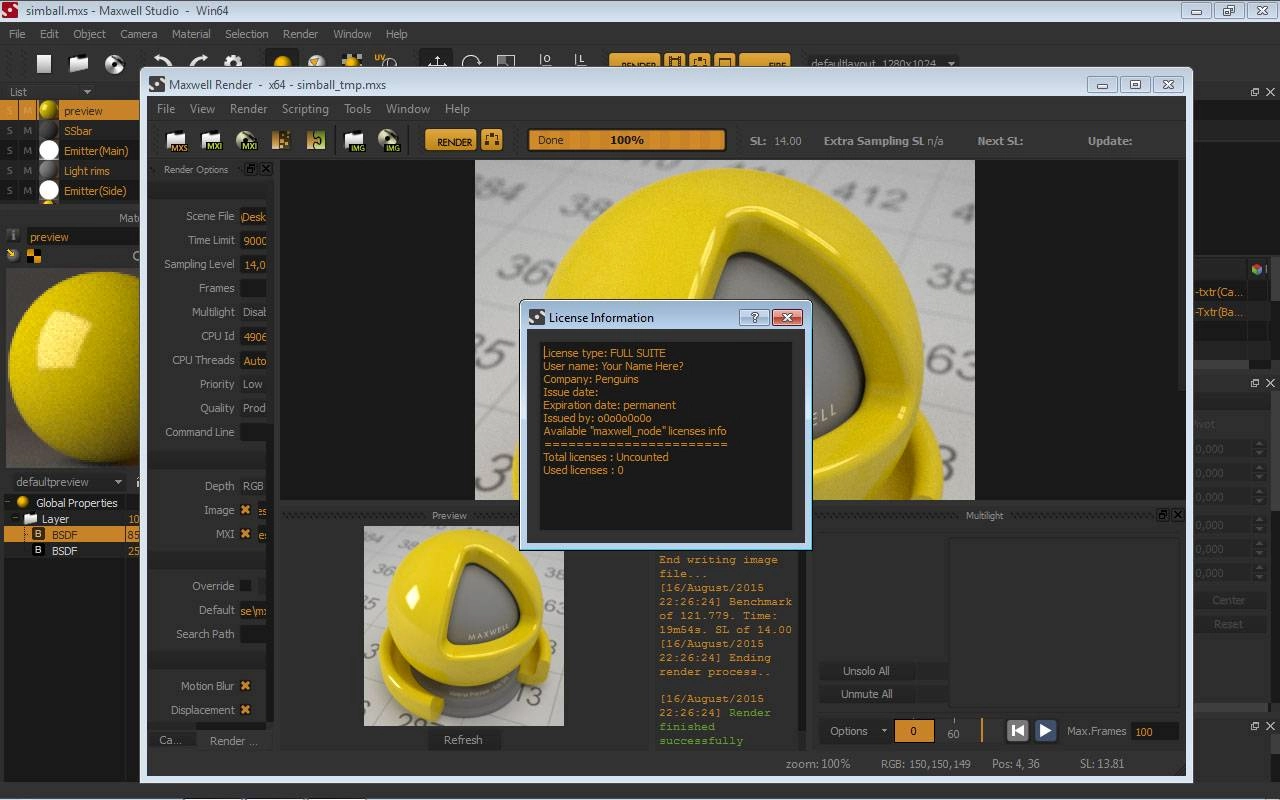Open Maxwell Render View menu
The height and width of the screenshot is (800, 1280).
202,109
